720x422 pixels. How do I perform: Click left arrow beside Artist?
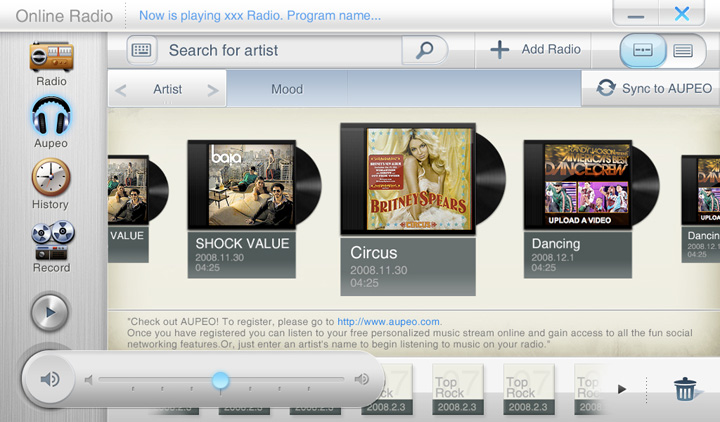coord(121,90)
